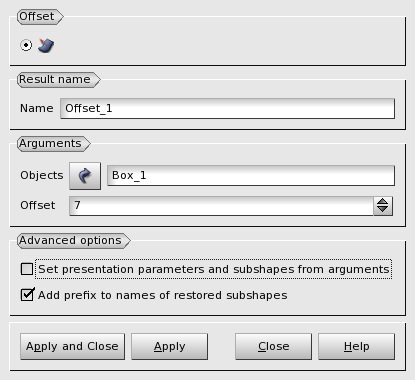Image resolution: width=415 pixels, height=380 pixels.
Task: Click the Objects selection arrow button
Action: pos(85,176)
